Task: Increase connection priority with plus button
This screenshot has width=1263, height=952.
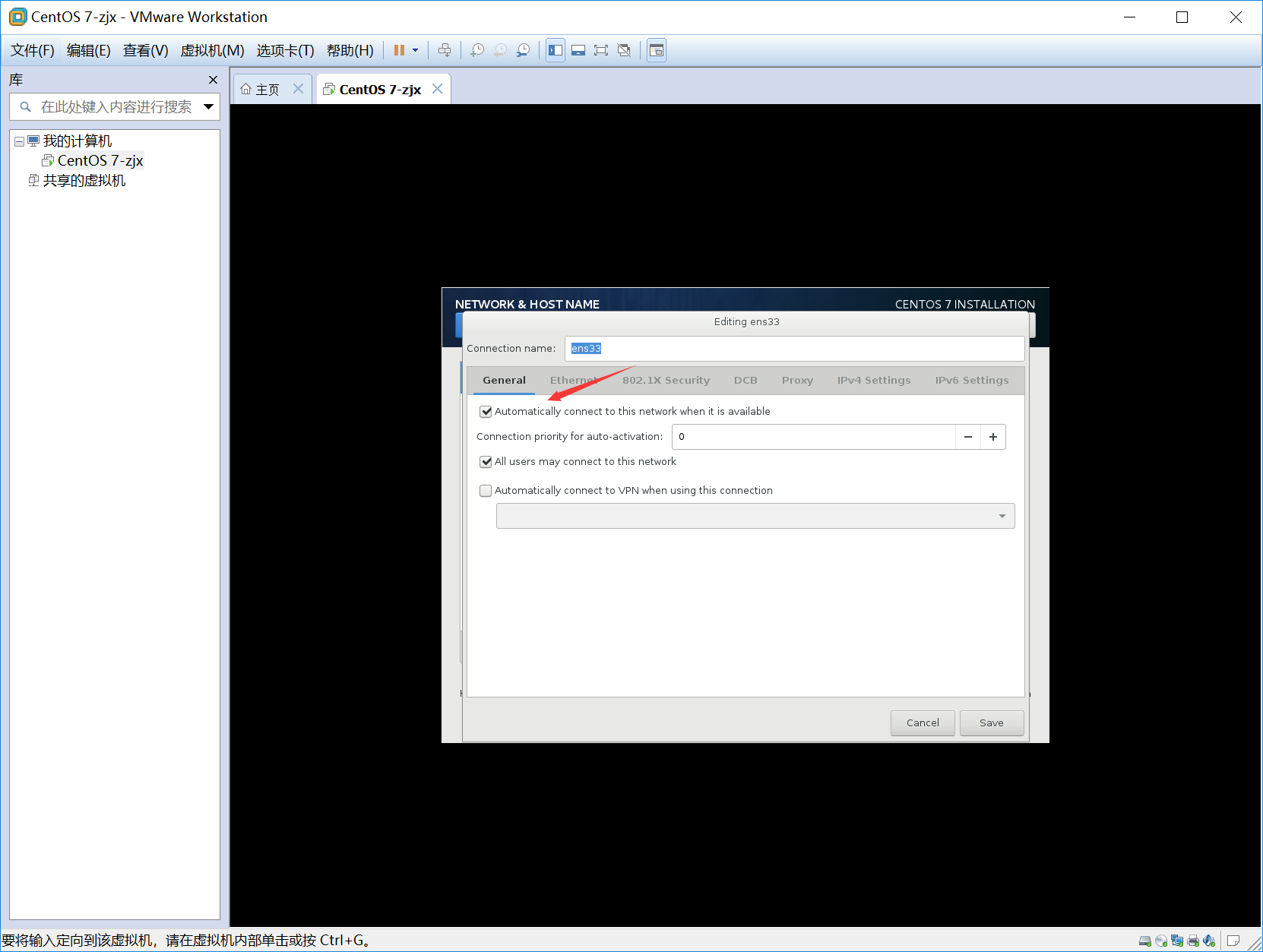Action: click(x=993, y=437)
